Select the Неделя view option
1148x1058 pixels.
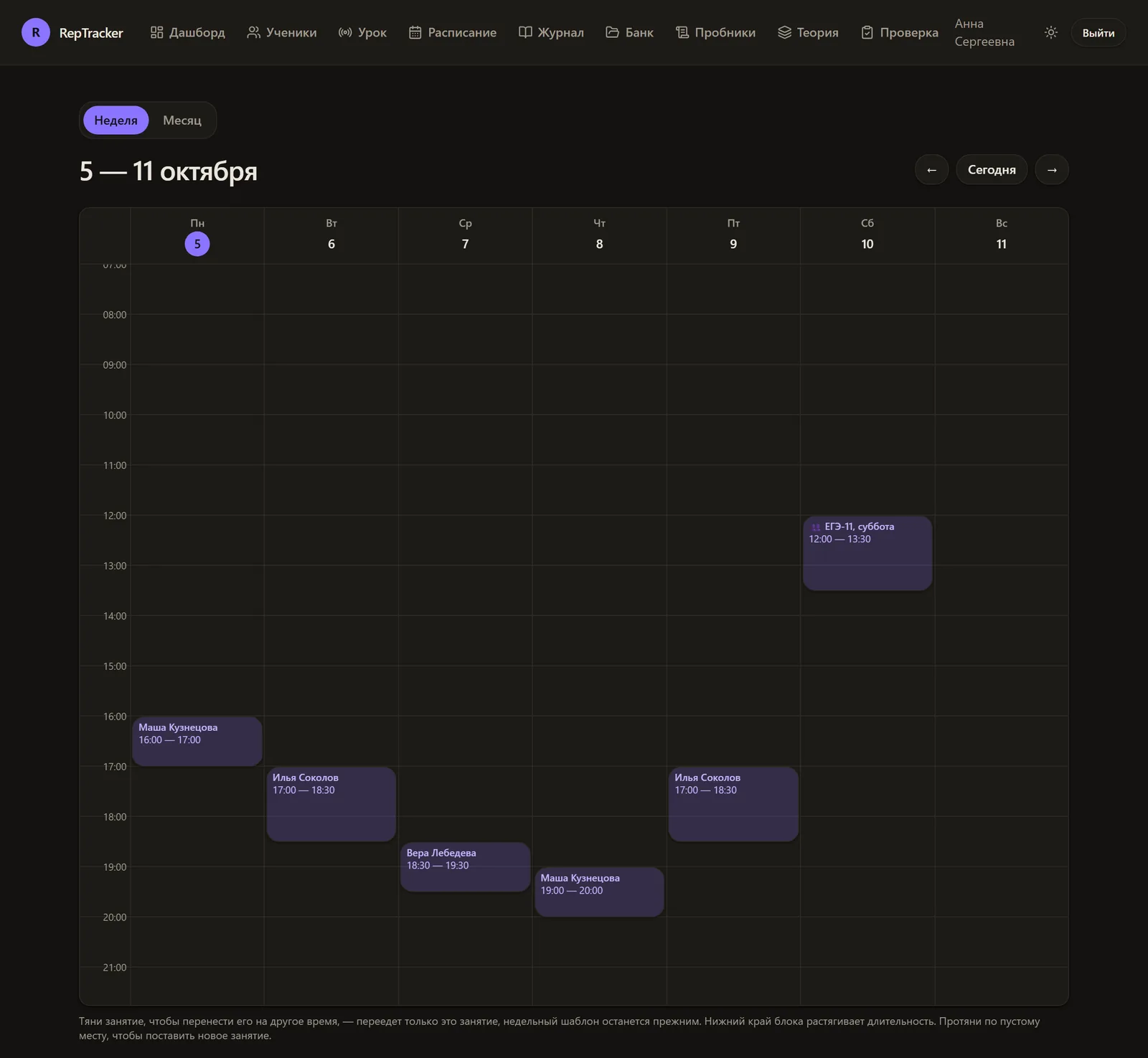pos(116,120)
